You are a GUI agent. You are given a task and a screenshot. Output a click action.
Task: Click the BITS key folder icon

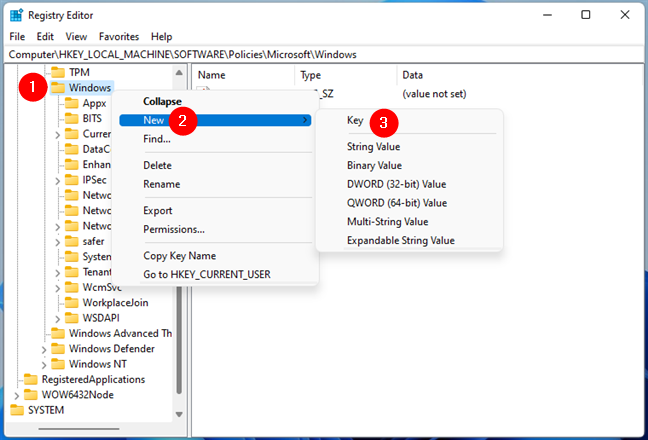pyautogui.click(x=72, y=118)
